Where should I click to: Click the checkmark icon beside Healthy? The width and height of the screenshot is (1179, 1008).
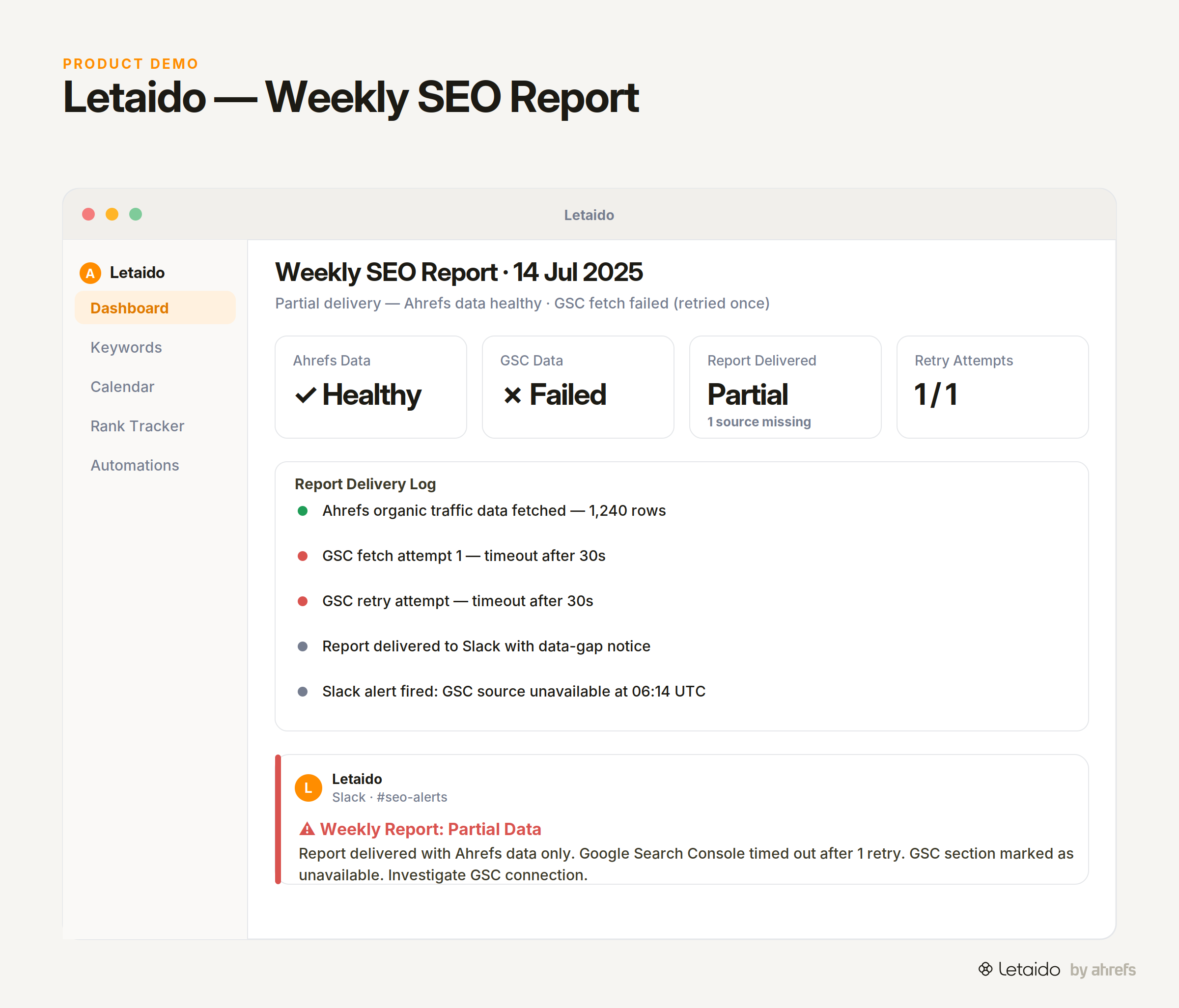click(x=306, y=395)
